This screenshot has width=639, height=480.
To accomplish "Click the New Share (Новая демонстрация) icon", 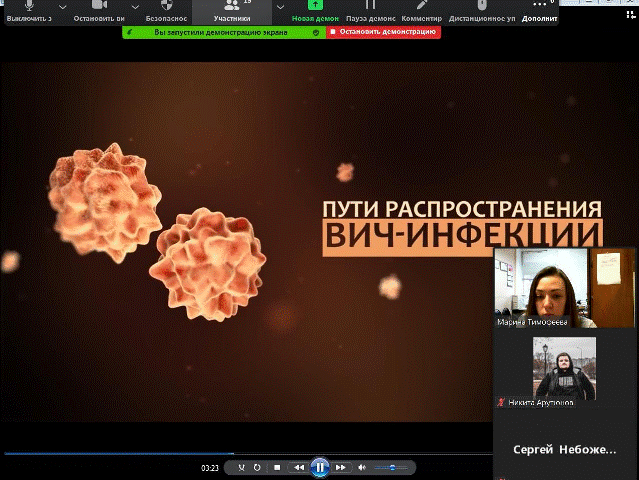I will click(x=315, y=6).
